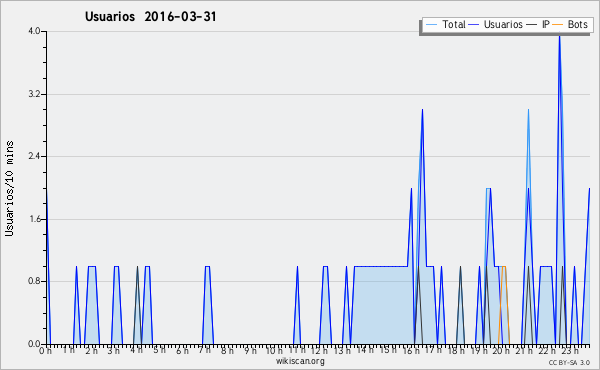
Task: Click the 4.0 peak near 22 h
Action: [x=559, y=36]
